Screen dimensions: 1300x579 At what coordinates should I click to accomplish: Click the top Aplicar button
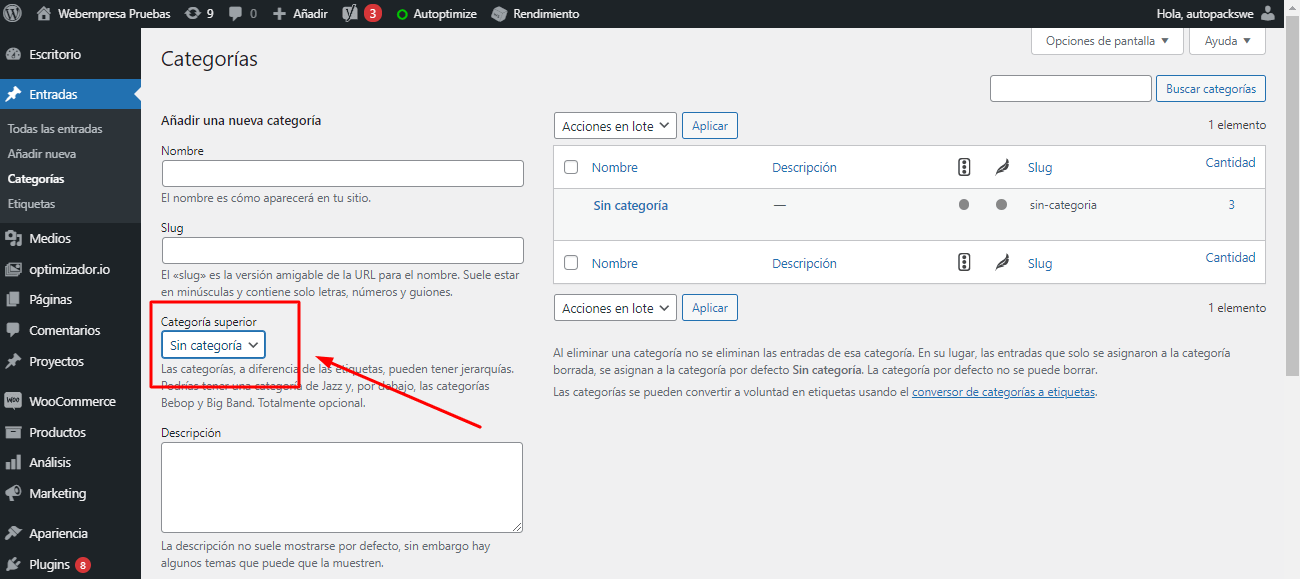point(710,126)
